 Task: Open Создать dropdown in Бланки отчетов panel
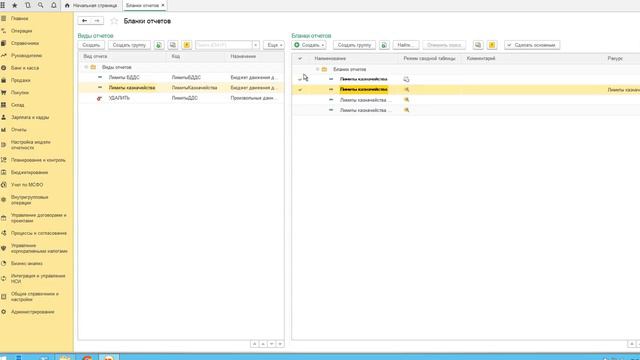(x=309, y=45)
